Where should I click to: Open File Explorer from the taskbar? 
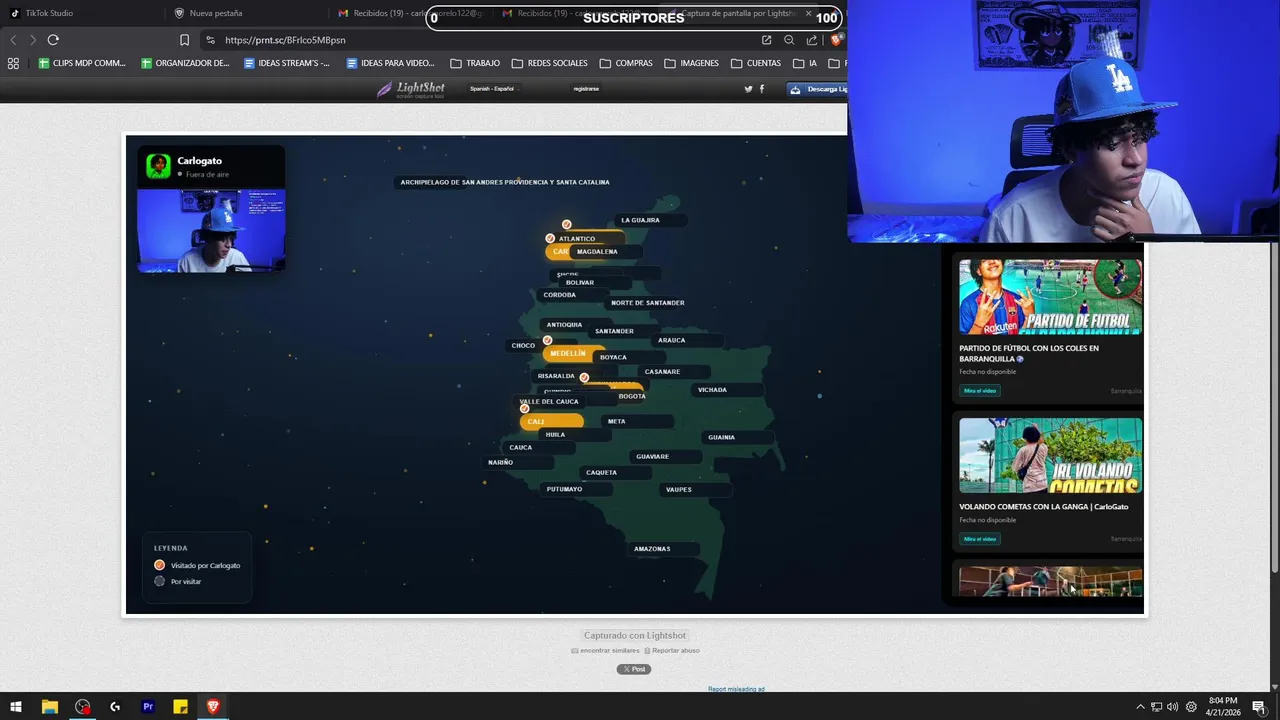pos(49,706)
